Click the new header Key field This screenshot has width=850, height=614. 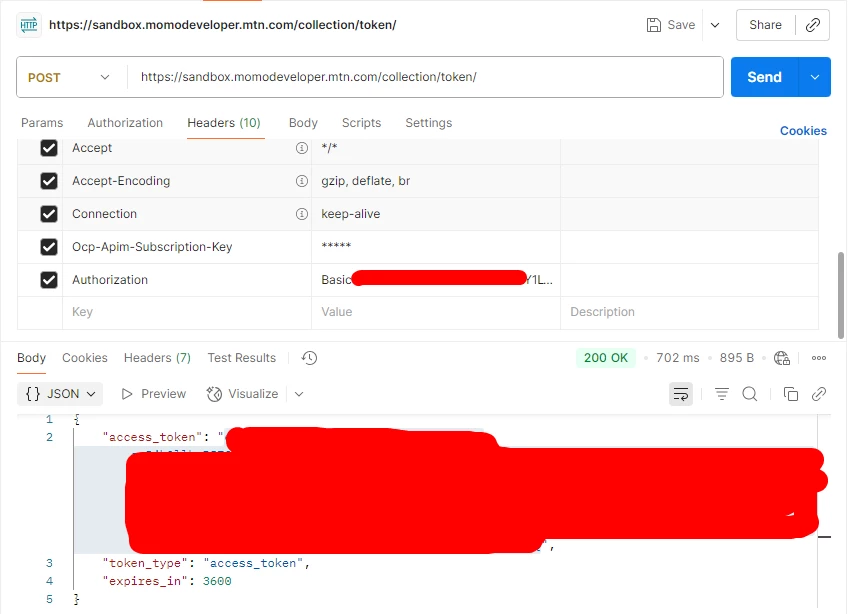click(x=187, y=313)
